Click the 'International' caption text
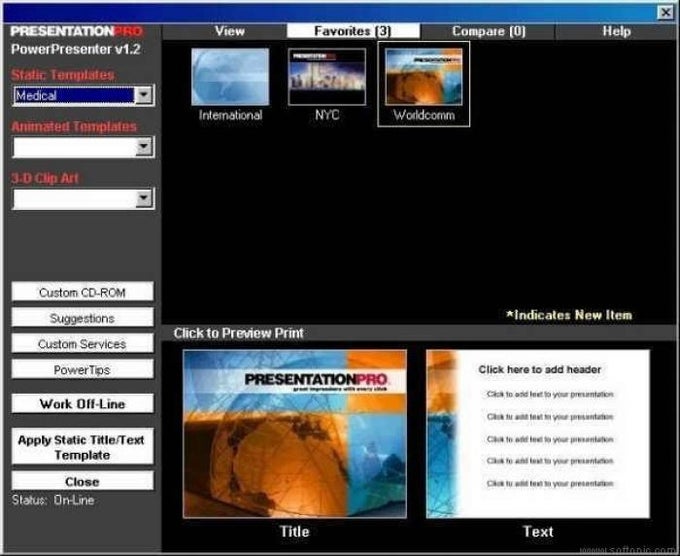The image size is (680, 556). (230, 115)
